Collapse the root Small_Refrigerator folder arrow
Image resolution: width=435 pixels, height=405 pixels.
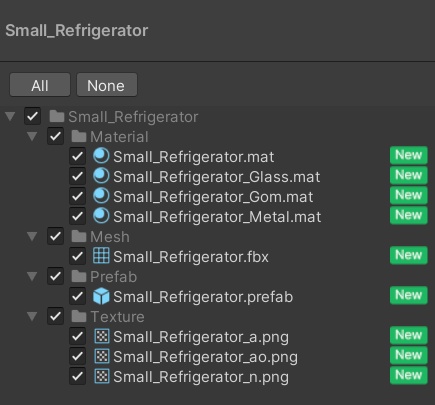coord(10,116)
